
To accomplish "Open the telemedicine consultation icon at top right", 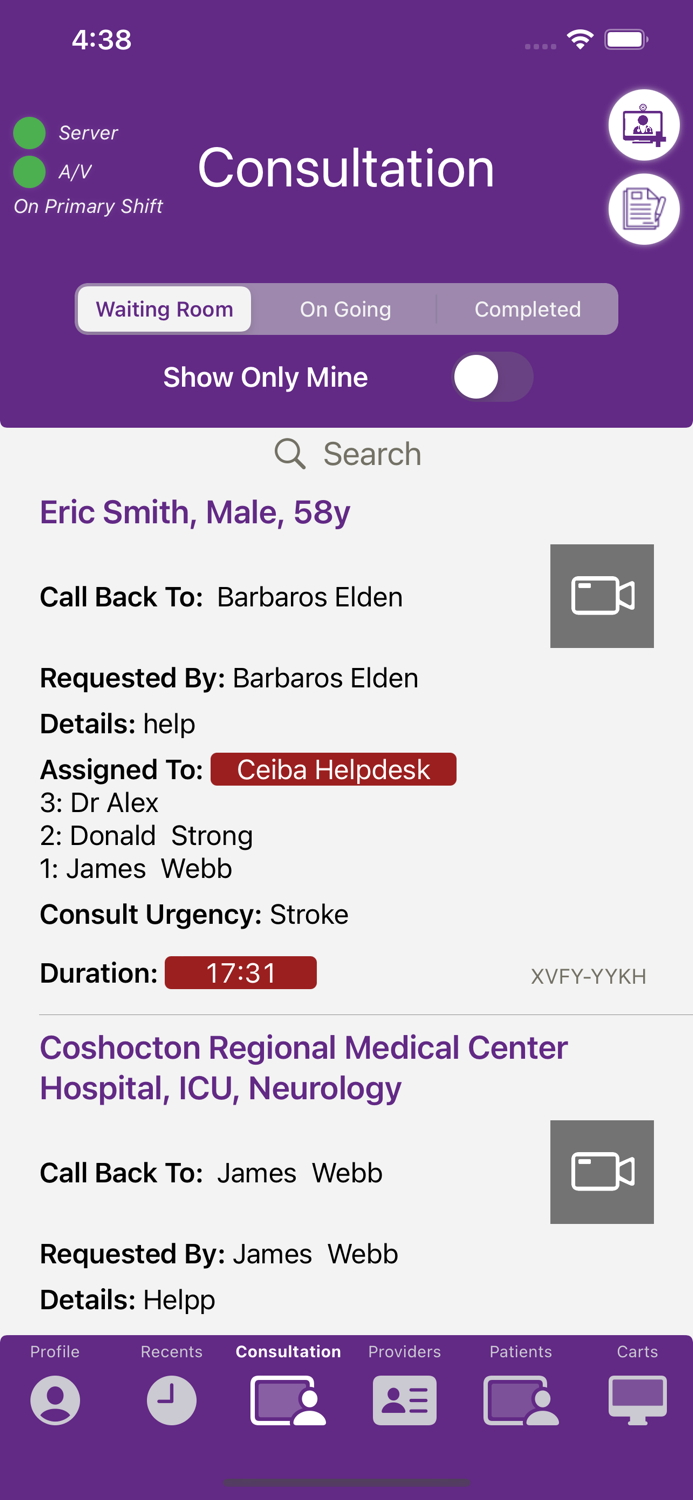I will point(643,124).
